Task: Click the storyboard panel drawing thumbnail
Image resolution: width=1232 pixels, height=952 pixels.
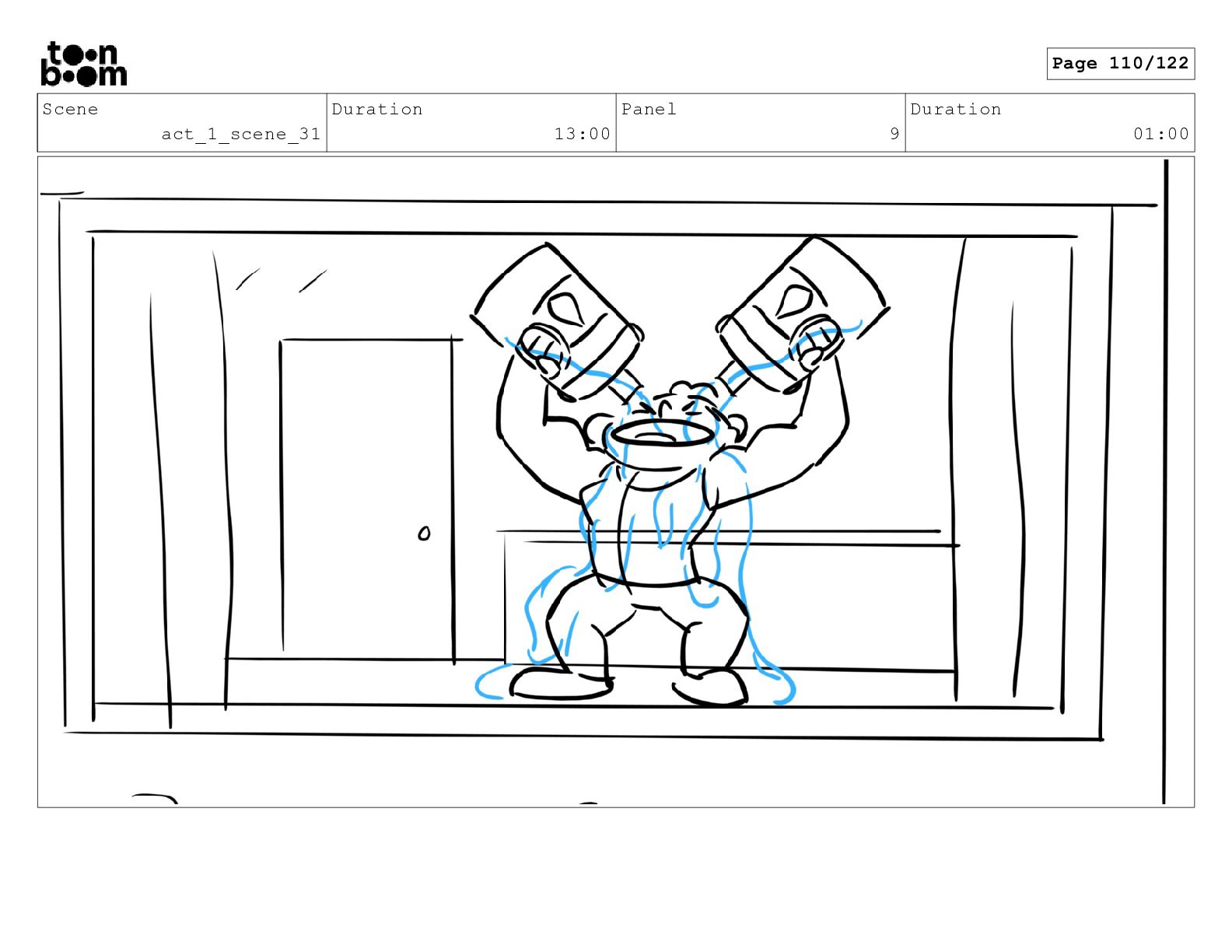Action: click(616, 482)
